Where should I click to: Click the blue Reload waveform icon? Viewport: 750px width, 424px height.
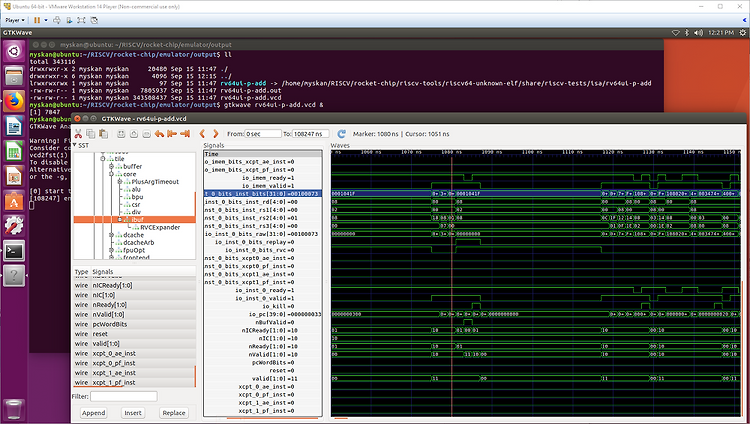[x=341, y=134]
